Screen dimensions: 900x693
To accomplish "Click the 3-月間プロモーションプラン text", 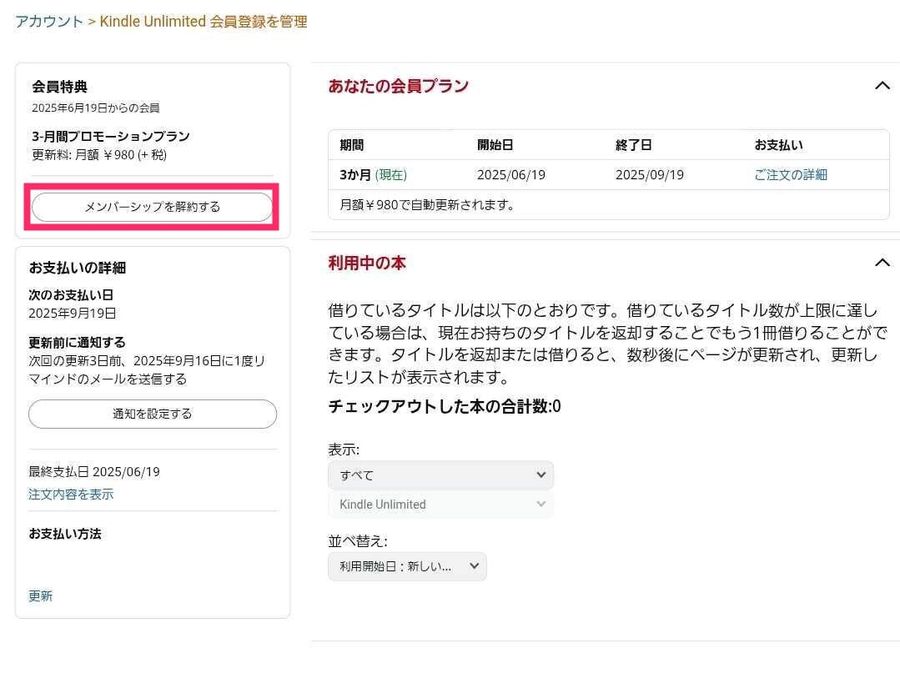I will pyautogui.click(x=111, y=137).
